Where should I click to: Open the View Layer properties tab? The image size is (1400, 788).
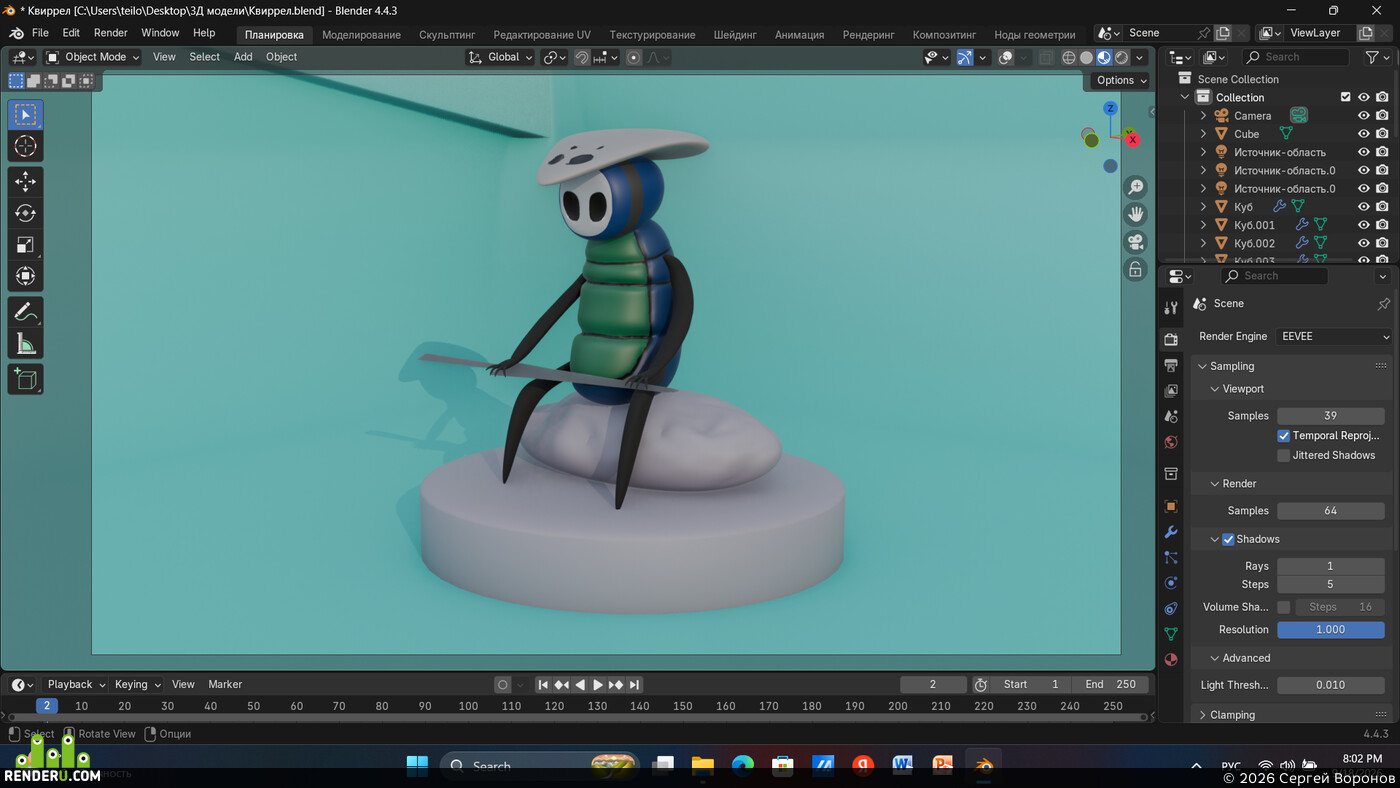(x=1171, y=391)
